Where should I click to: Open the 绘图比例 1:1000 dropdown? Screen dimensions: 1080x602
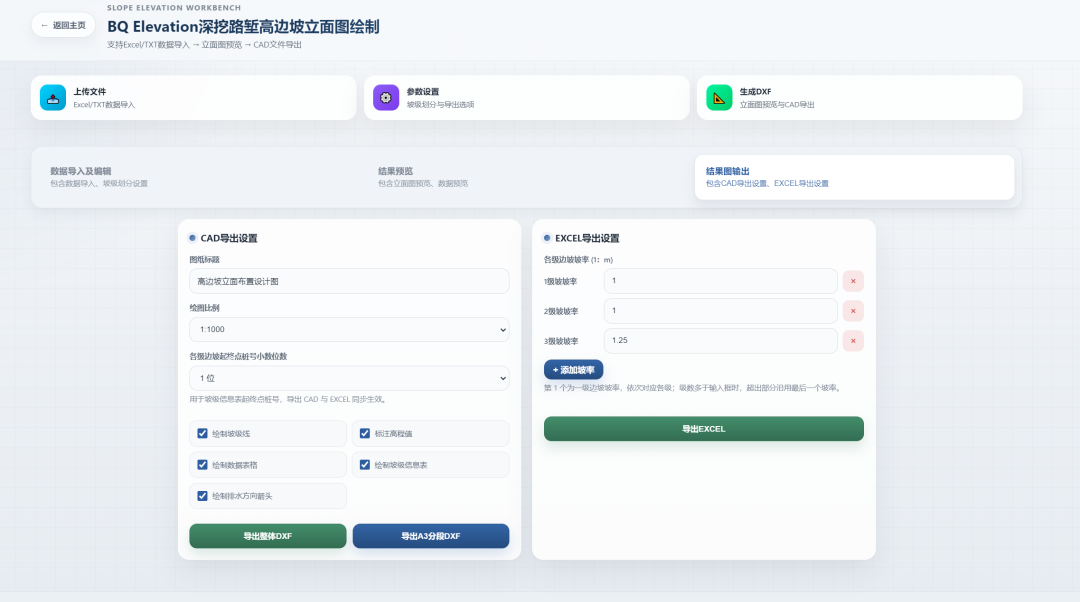pyautogui.click(x=349, y=329)
